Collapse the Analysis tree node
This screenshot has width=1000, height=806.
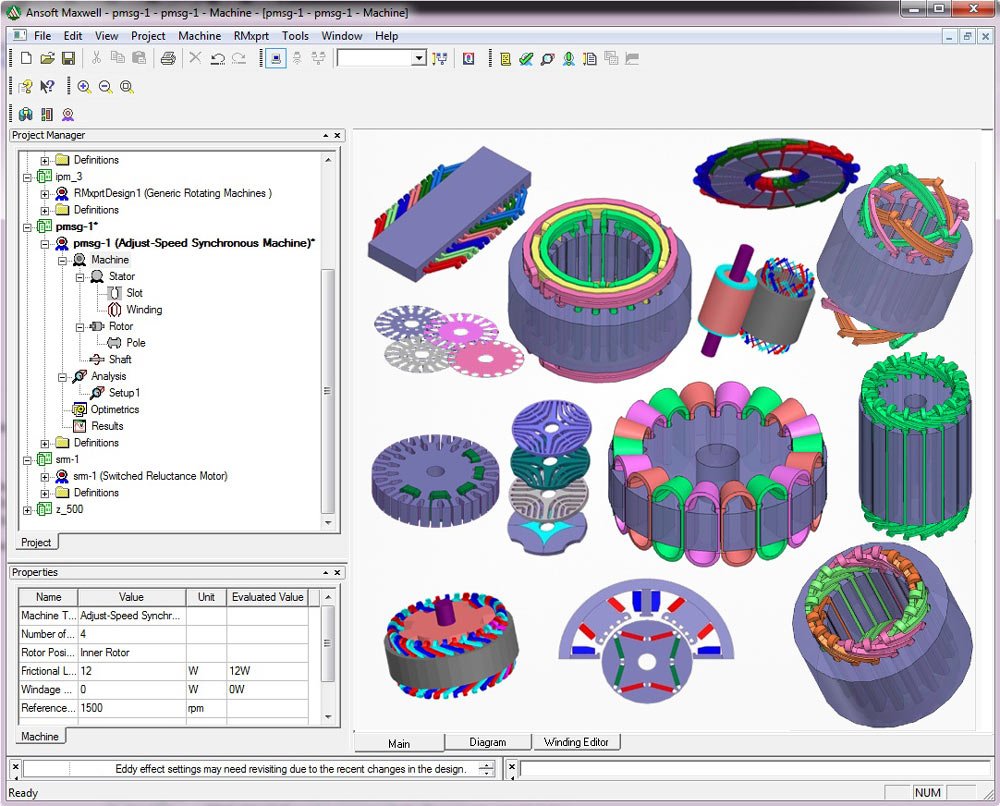[62, 377]
